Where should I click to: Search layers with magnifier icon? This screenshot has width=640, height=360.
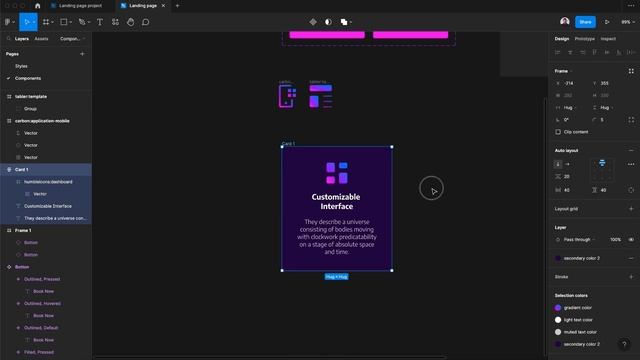click(x=9, y=39)
